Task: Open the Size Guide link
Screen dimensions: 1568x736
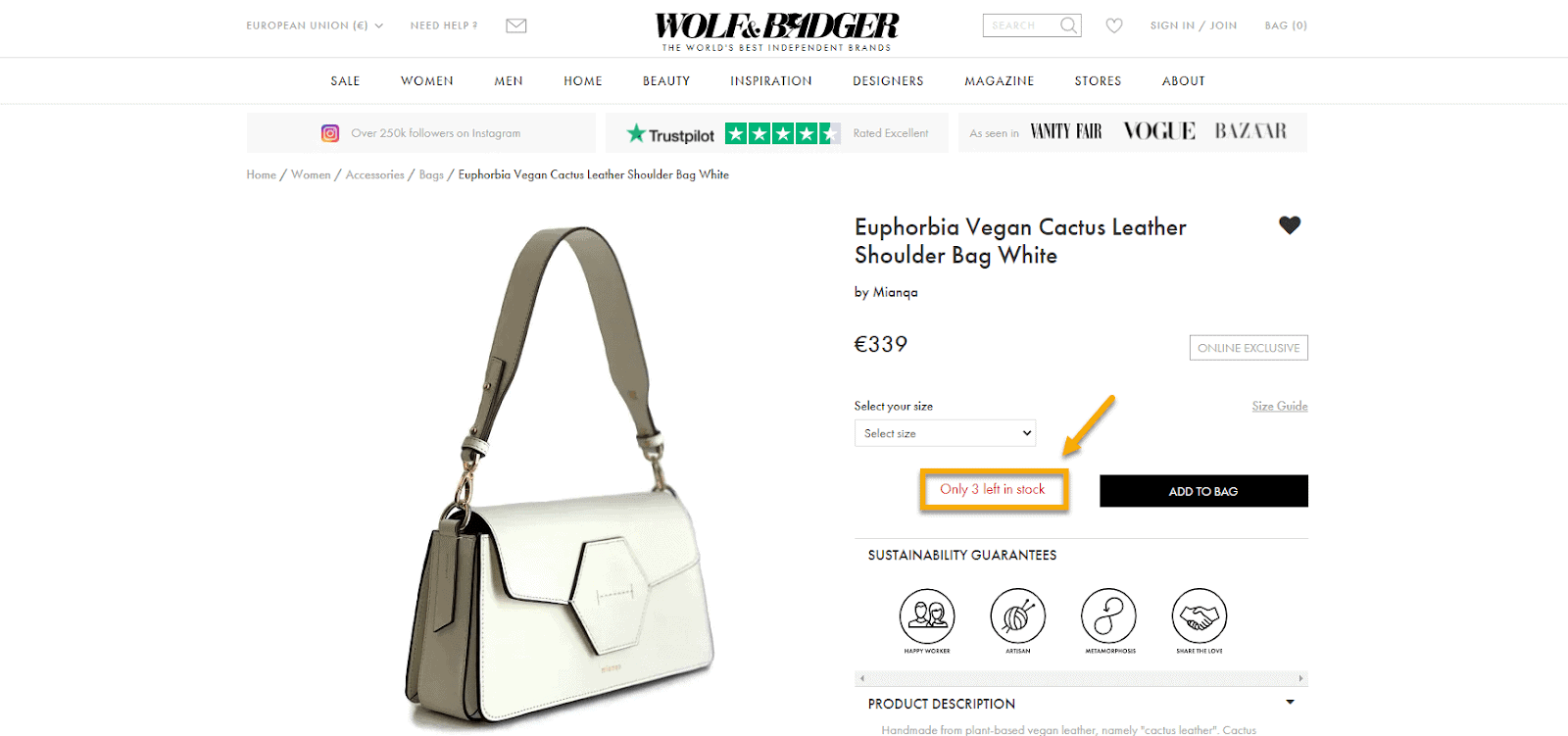Action: [x=1280, y=406]
